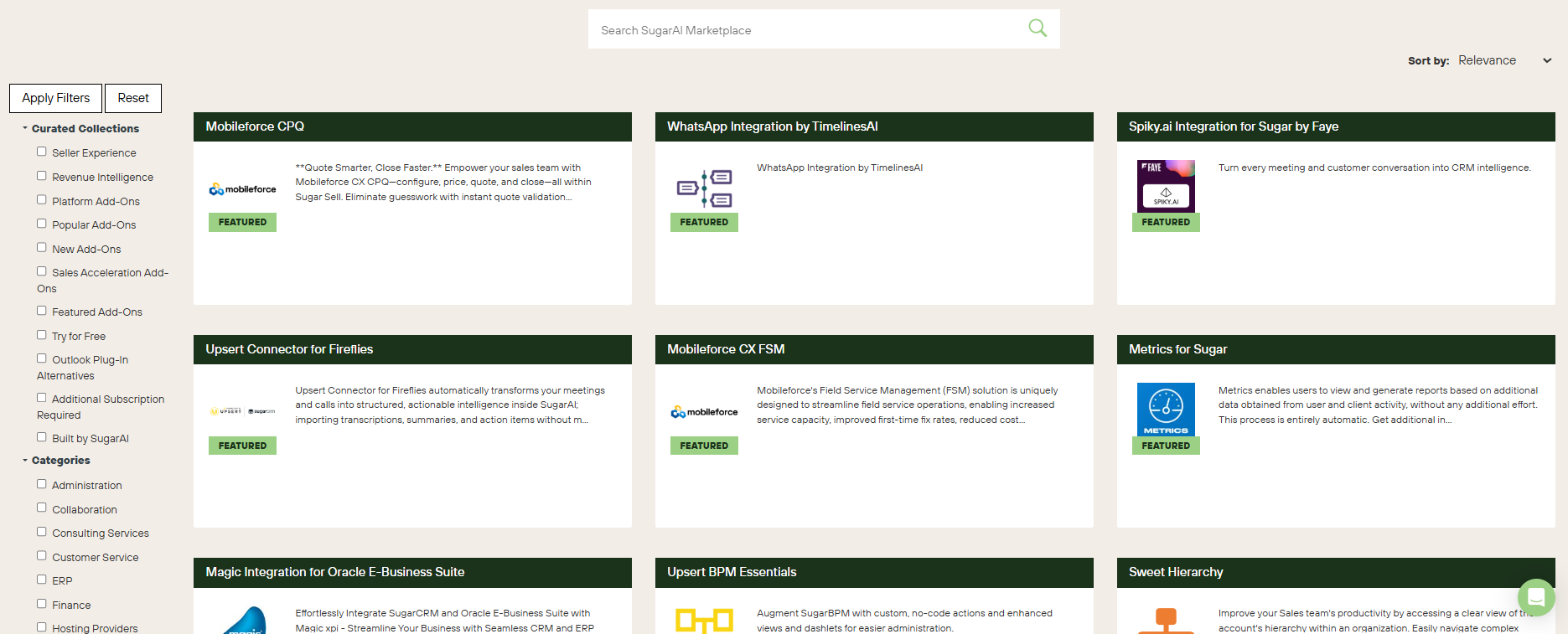Open the Sweet Hierarchy title
The width and height of the screenshot is (1568, 634).
coord(1176,572)
